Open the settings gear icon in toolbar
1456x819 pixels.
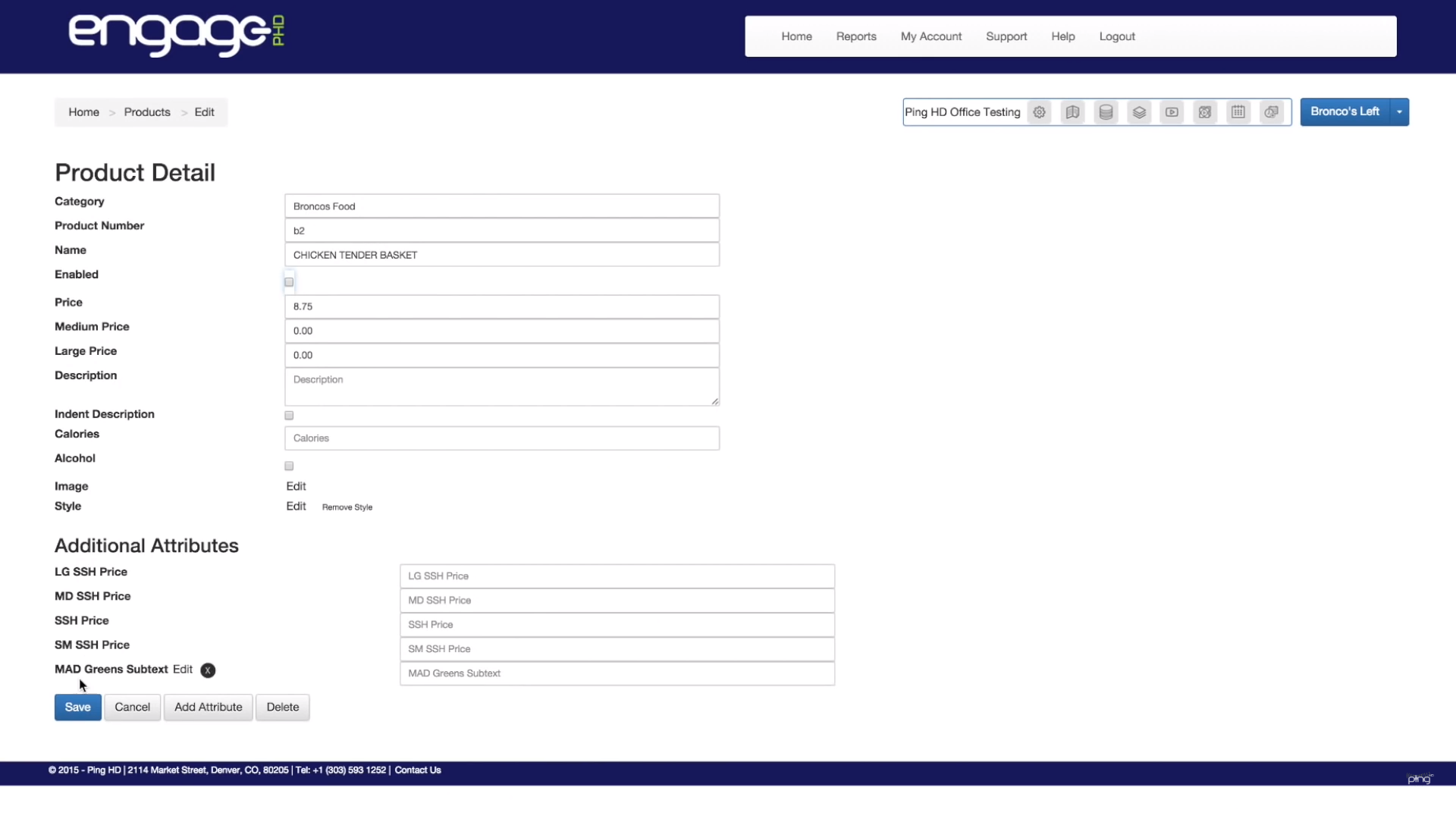1039,112
